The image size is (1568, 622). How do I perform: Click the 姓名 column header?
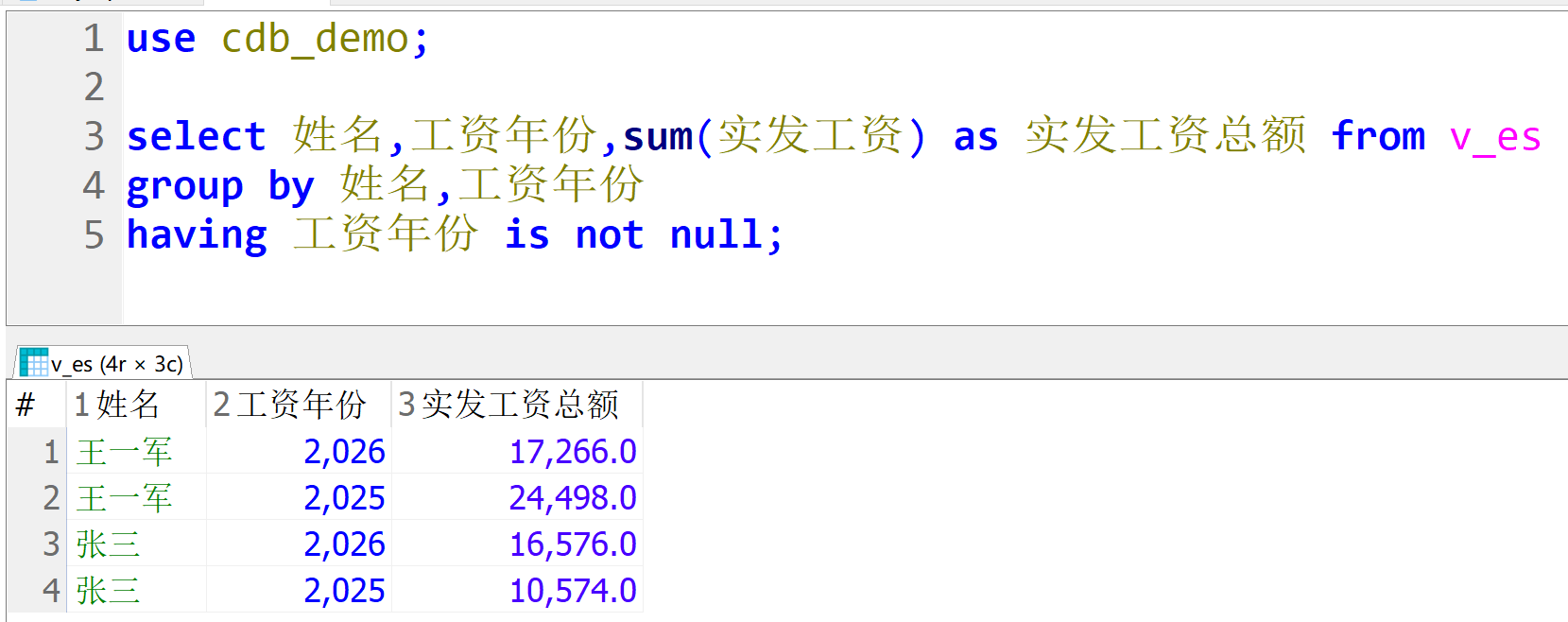pyautogui.click(x=128, y=405)
